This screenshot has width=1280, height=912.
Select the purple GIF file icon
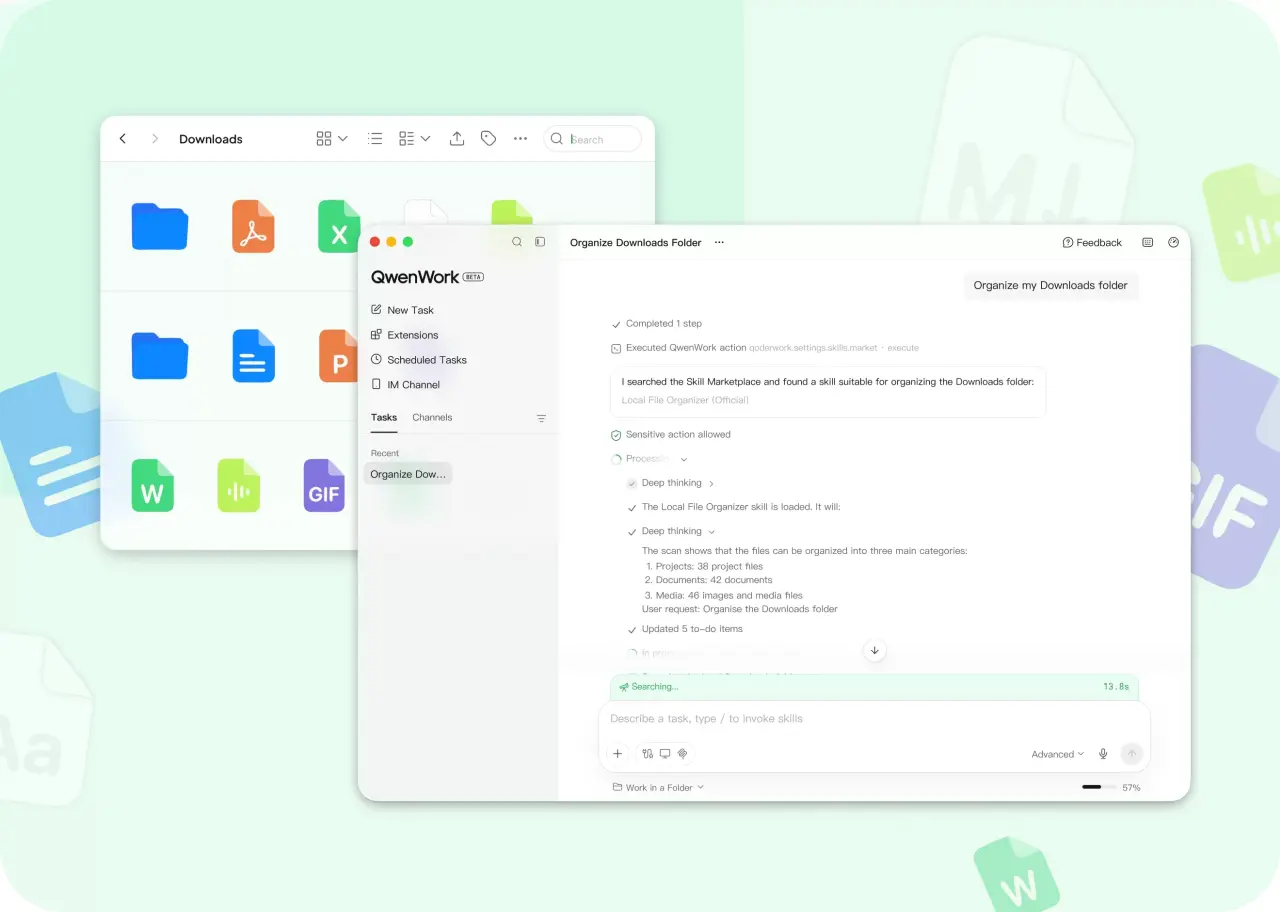point(324,486)
